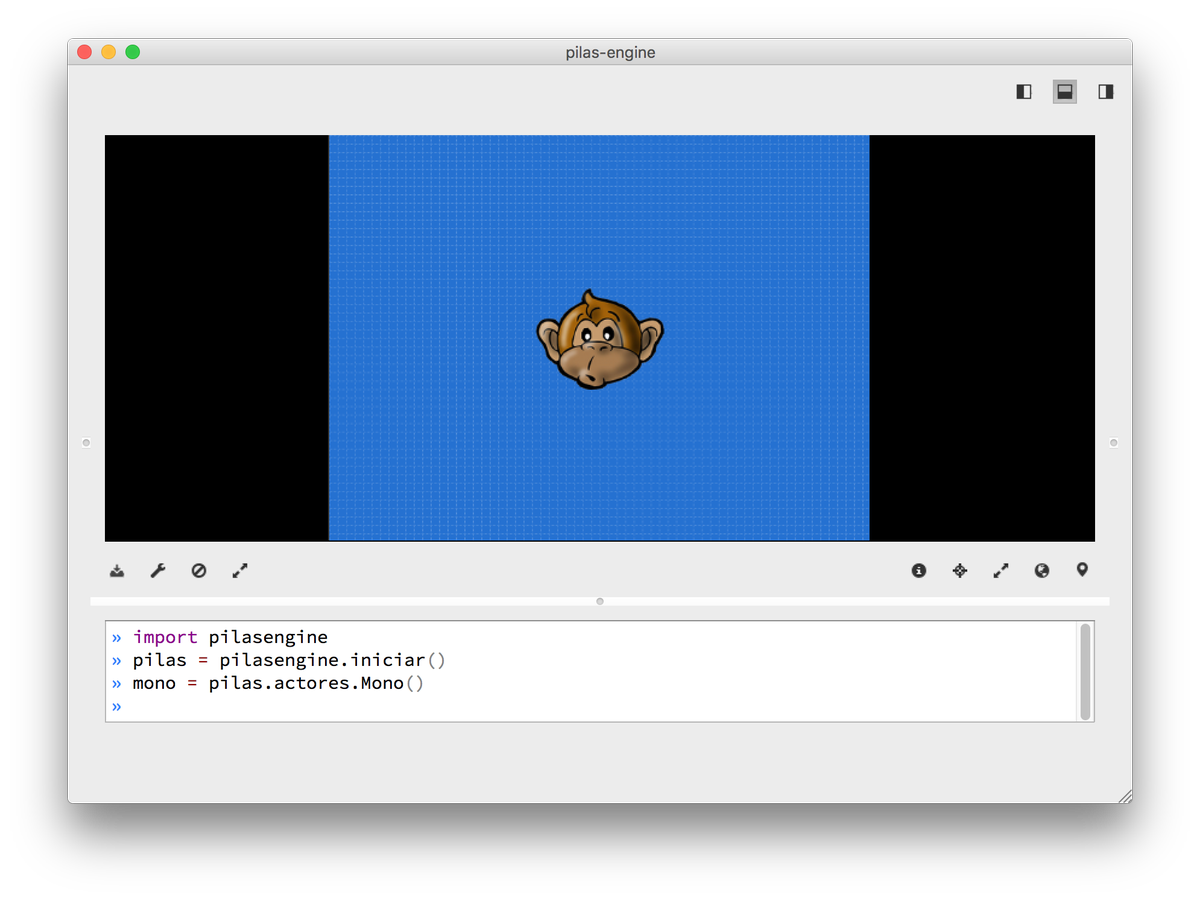Click the green zoom window button
The image size is (1200, 900).
coord(132,52)
